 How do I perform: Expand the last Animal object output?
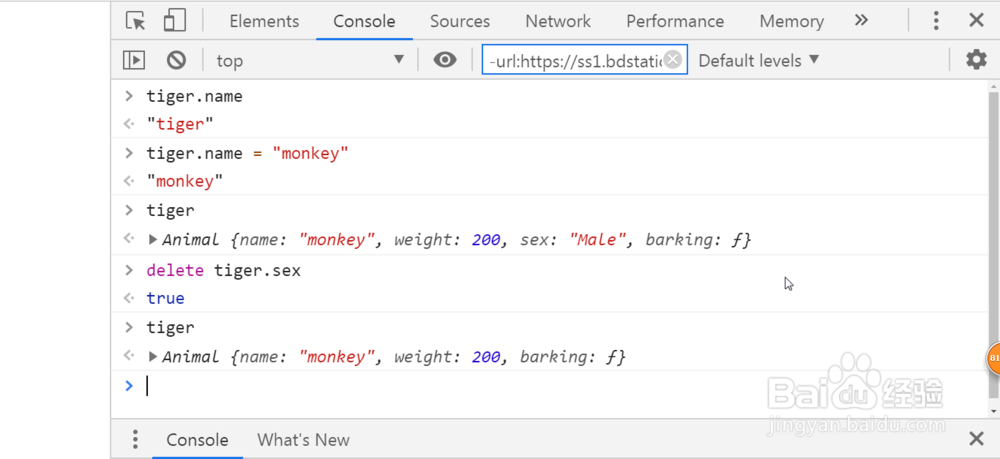point(153,357)
